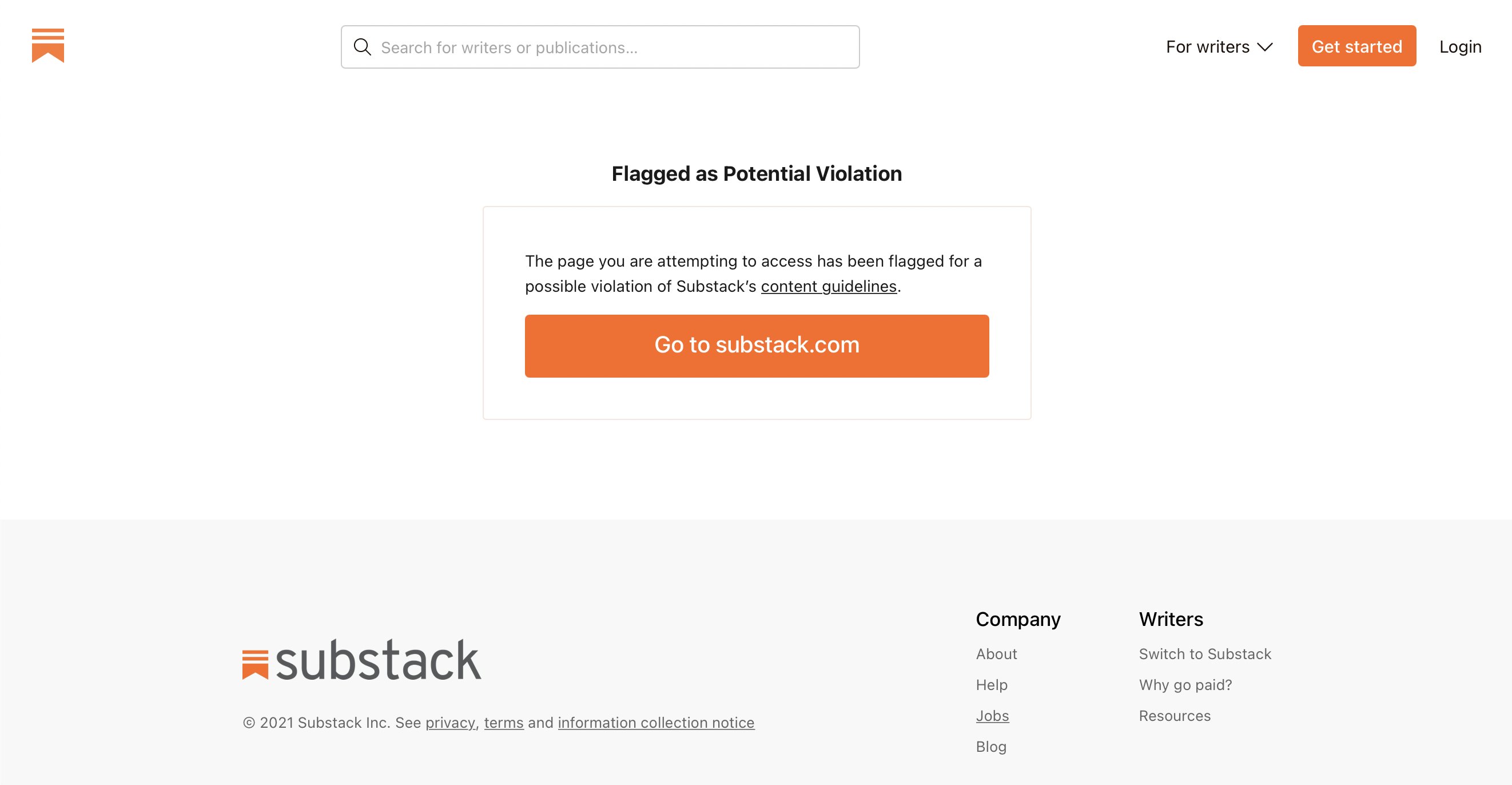Click the terms link
The width and height of the screenshot is (1512, 785).
(504, 723)
